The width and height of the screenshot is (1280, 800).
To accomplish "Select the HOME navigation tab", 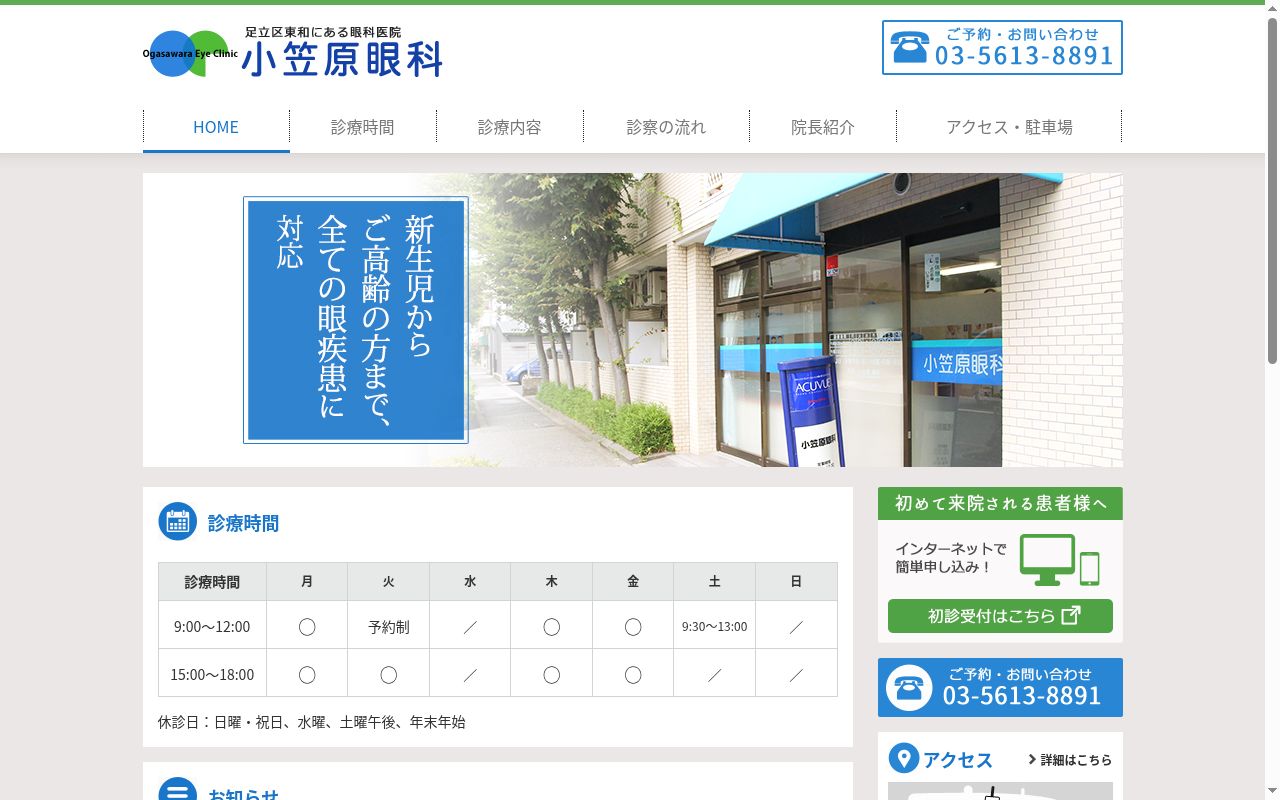I will 216,127.
